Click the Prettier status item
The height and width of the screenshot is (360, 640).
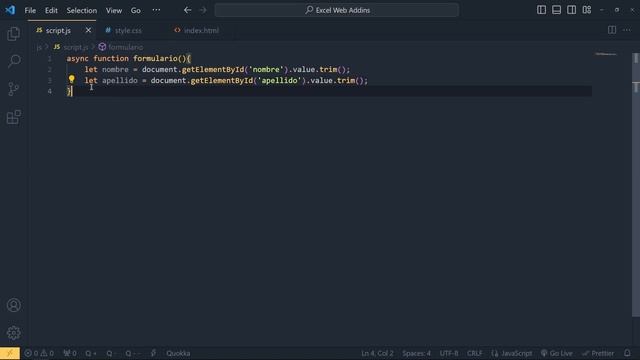pos(598,353)
